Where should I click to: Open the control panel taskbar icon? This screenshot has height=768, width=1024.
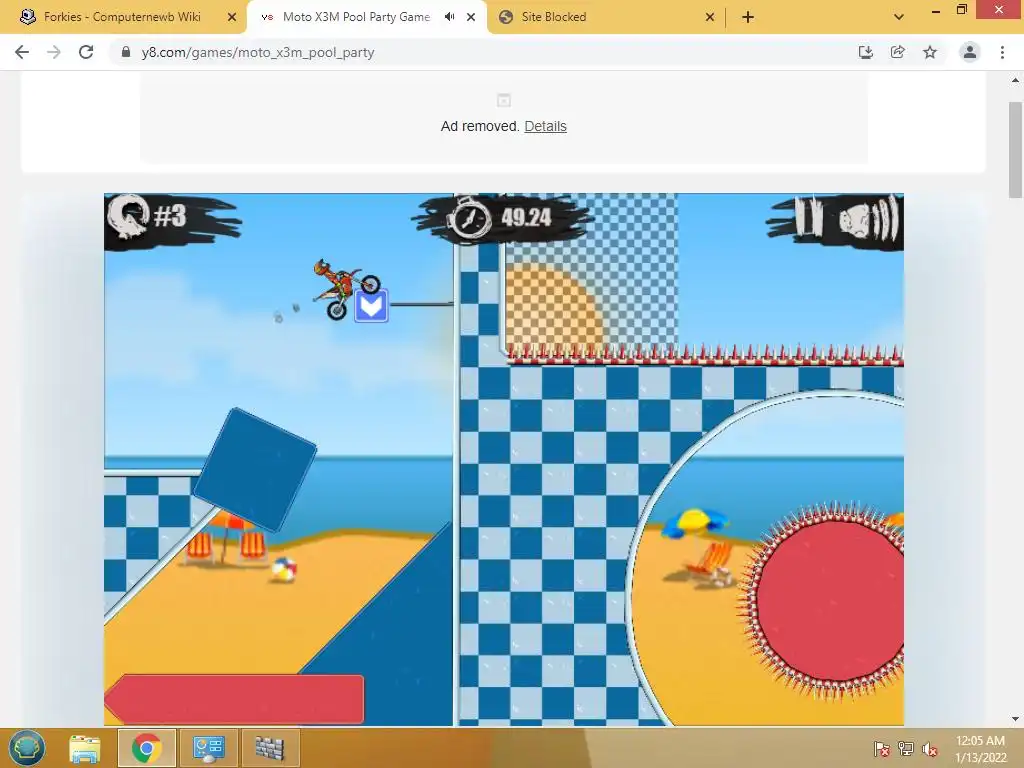point(208,748)
